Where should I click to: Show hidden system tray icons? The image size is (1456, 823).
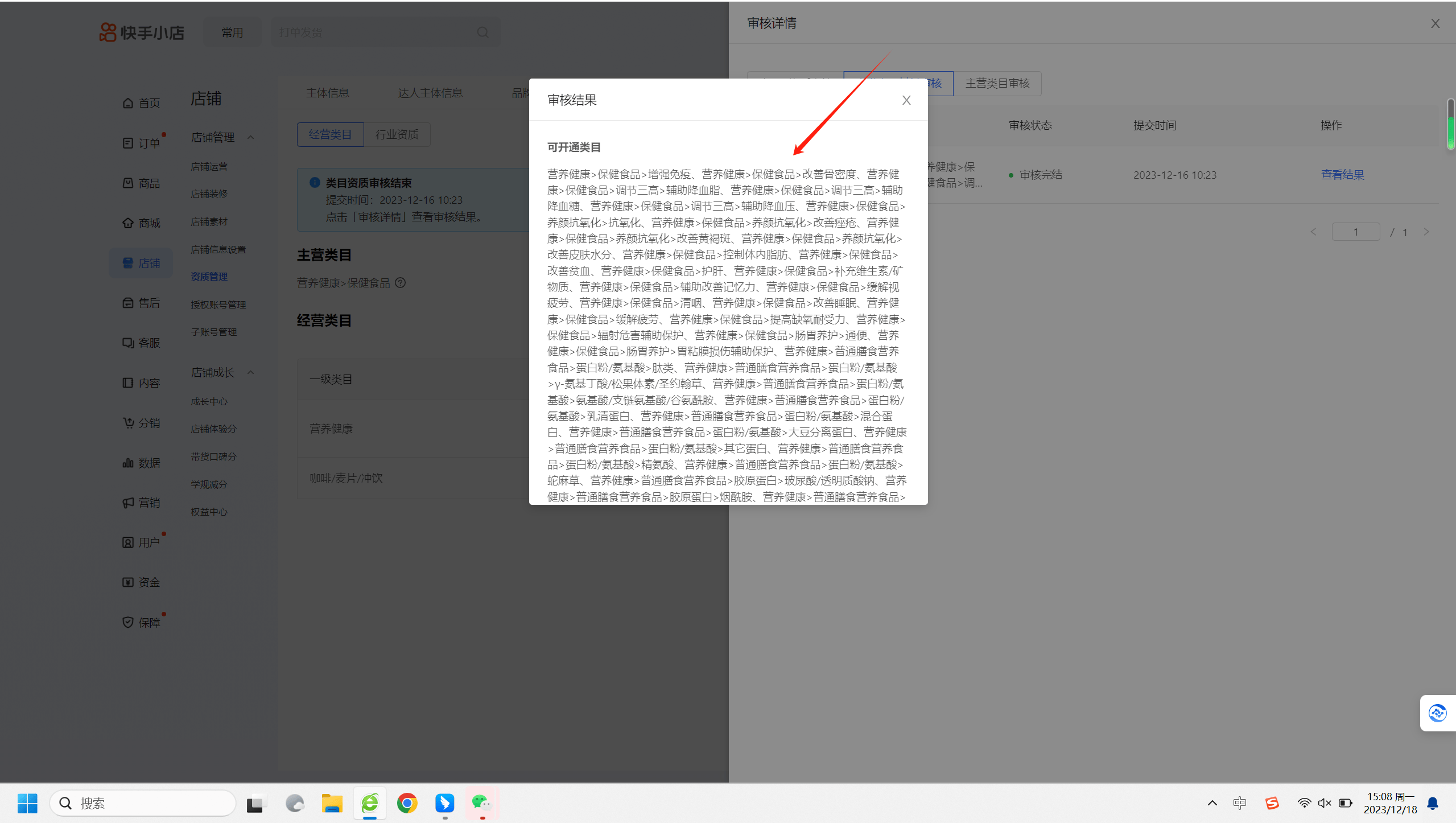click(x=1212, y=803)
